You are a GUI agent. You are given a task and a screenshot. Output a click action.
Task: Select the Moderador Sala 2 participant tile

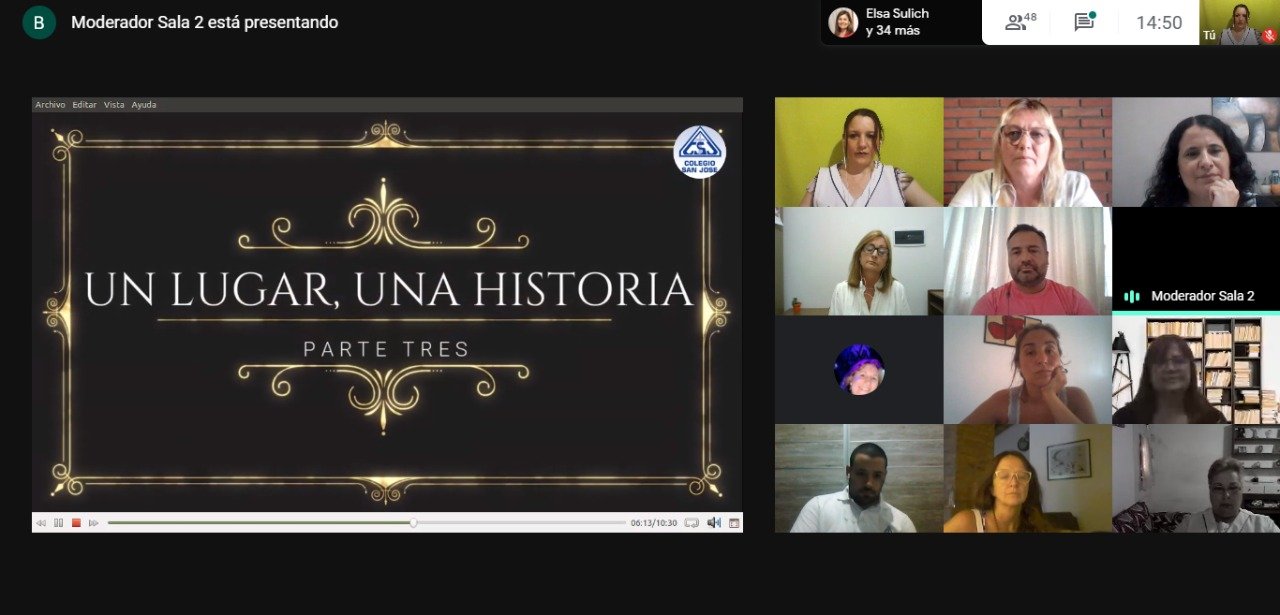click(1196, 262)
